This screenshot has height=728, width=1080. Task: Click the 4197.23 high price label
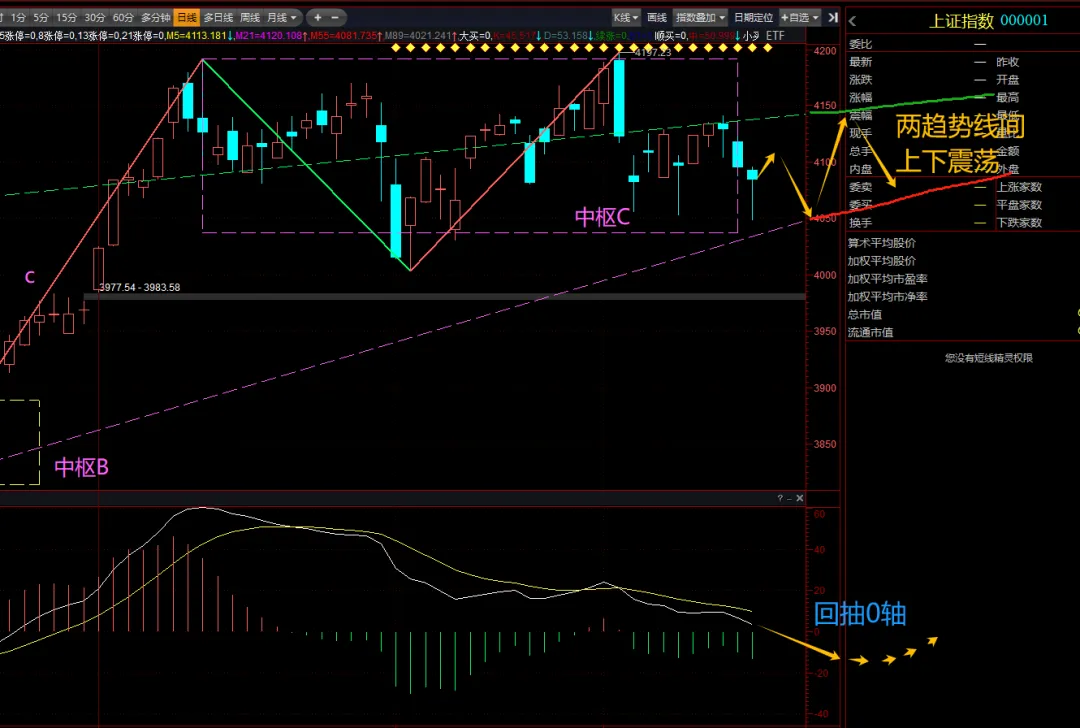click(x=652, y=52)
